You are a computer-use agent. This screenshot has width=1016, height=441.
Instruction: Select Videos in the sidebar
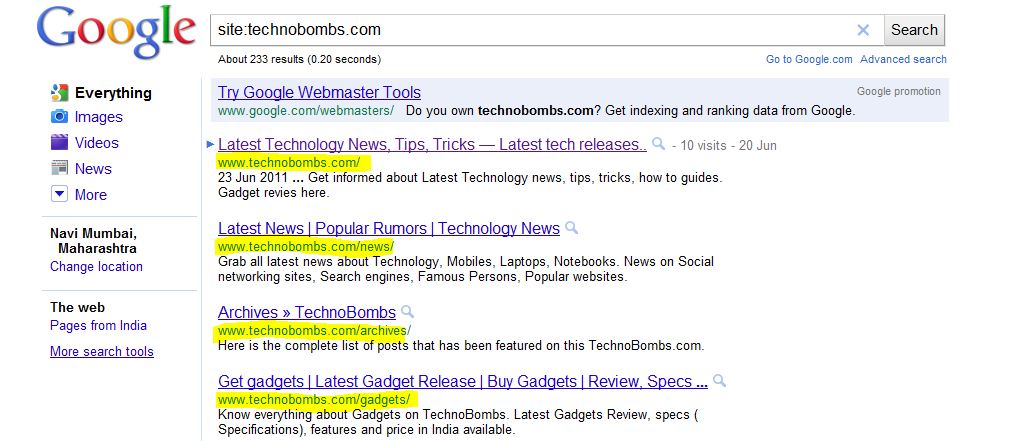point(97,143)
